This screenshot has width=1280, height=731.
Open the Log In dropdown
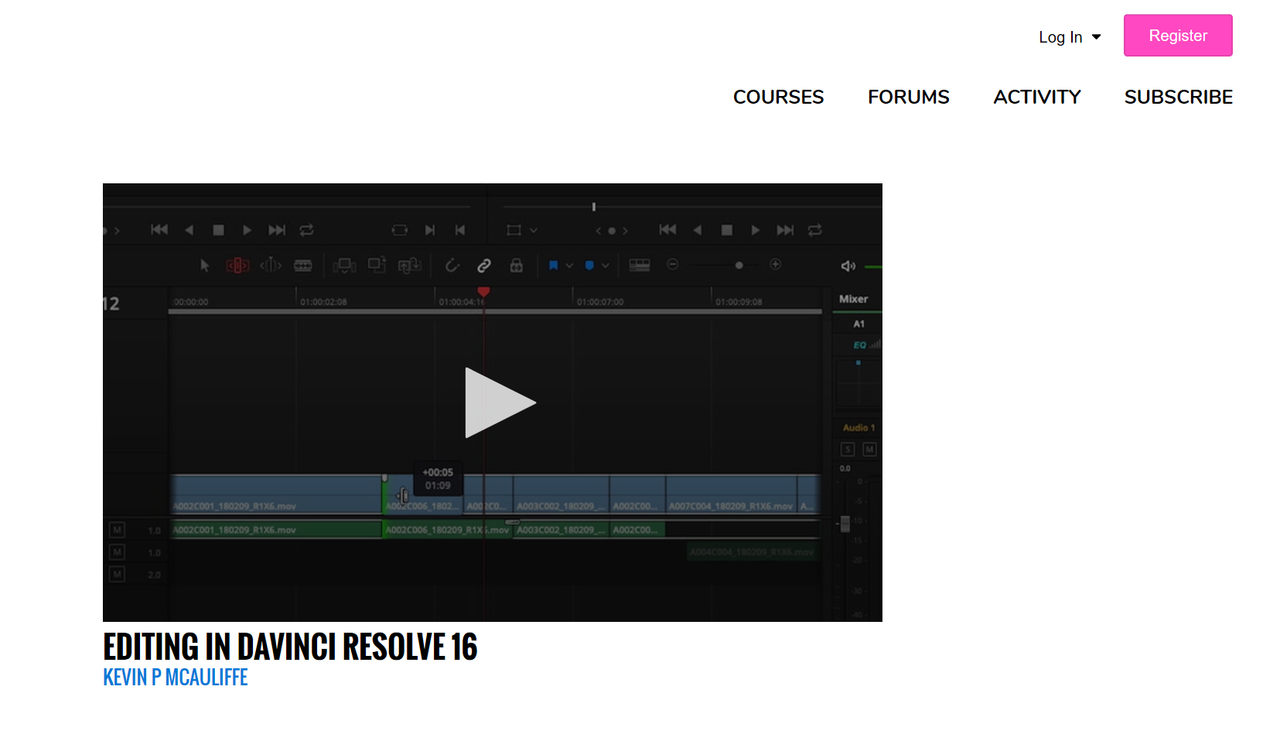[x=1069, y=37]
